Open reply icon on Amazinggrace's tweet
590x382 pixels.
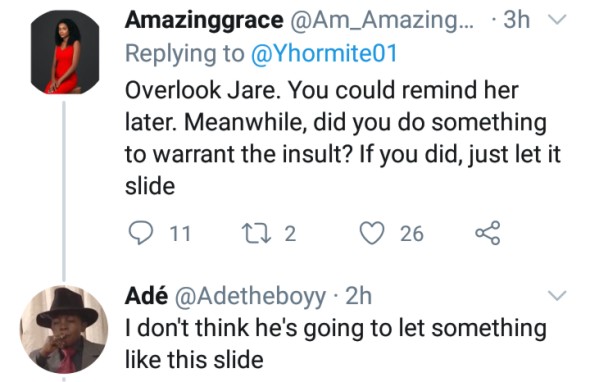point(141,233)
